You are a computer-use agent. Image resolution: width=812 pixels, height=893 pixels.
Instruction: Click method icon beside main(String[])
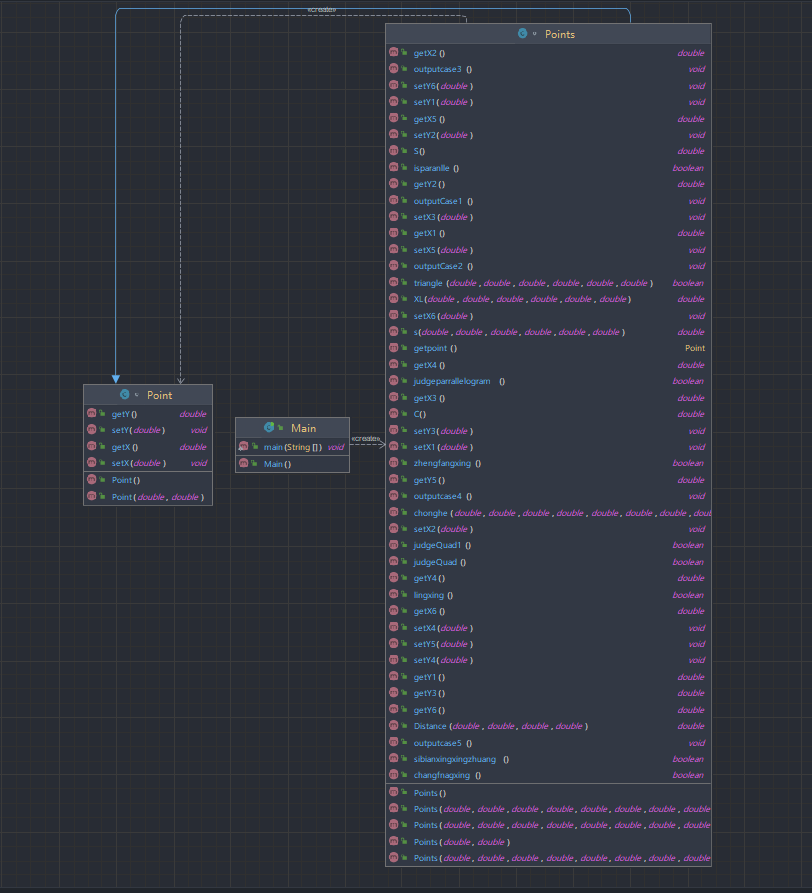tap(244, 446)
